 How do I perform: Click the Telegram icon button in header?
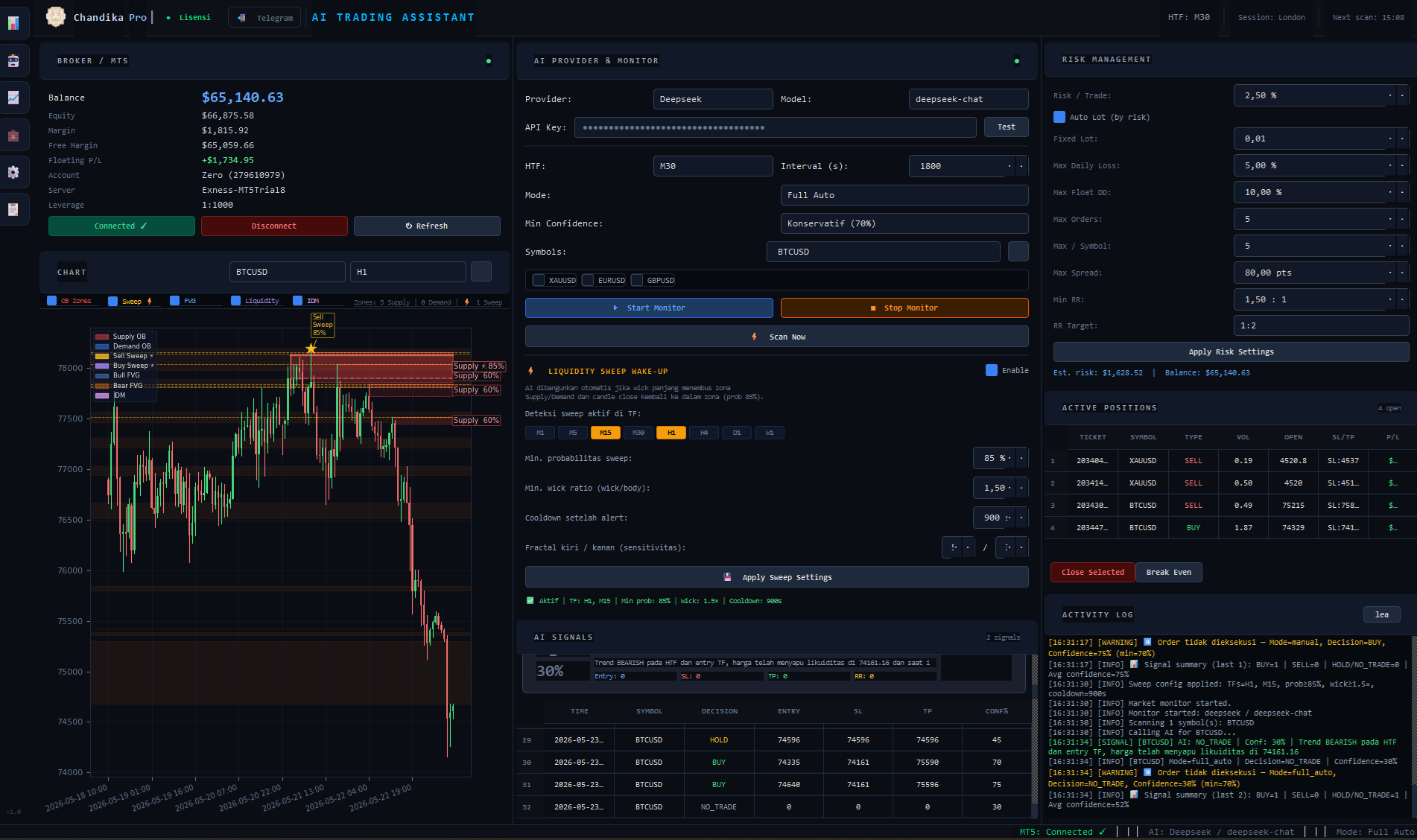265,17
